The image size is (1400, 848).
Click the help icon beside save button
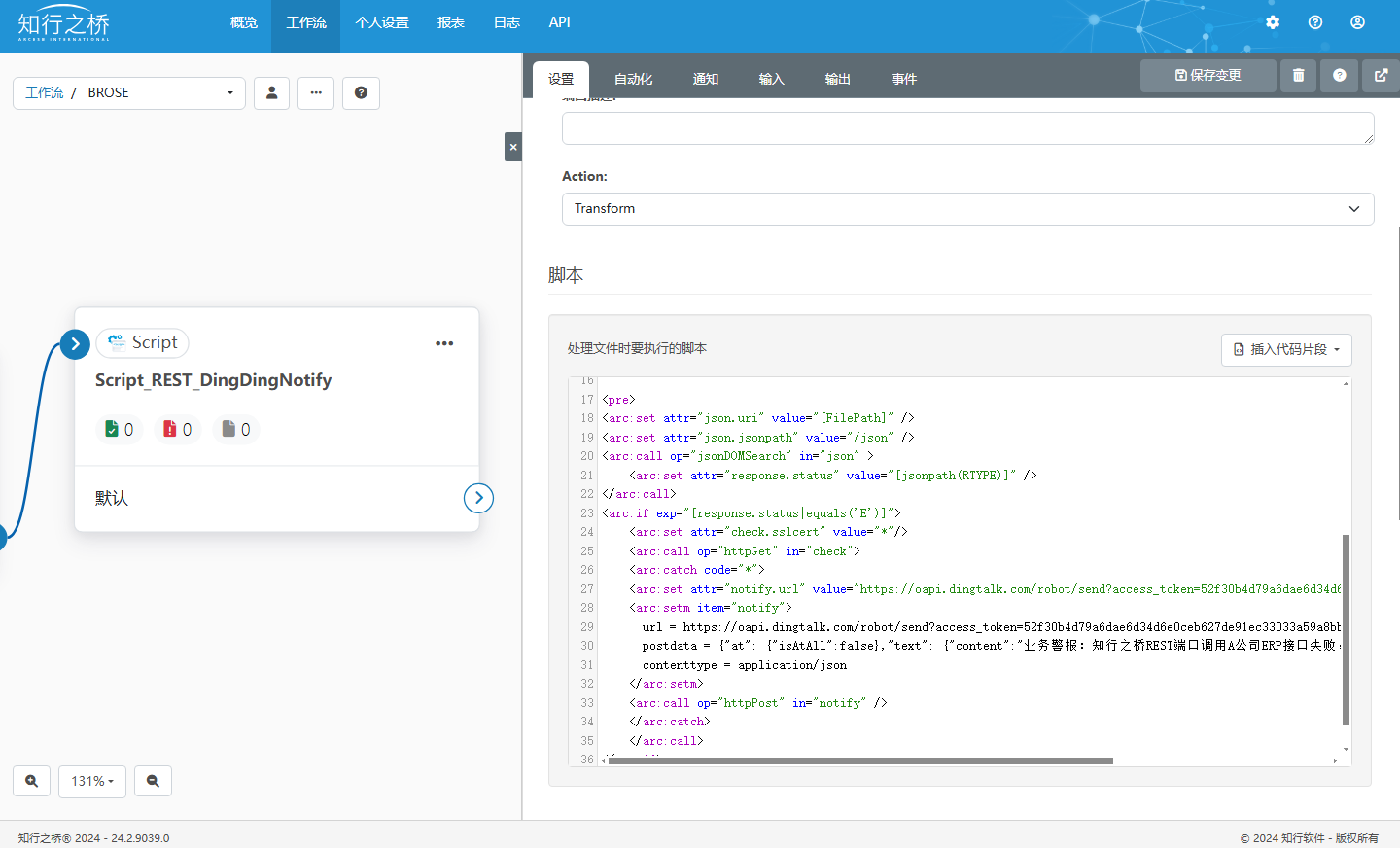[x=1340, y=76]
